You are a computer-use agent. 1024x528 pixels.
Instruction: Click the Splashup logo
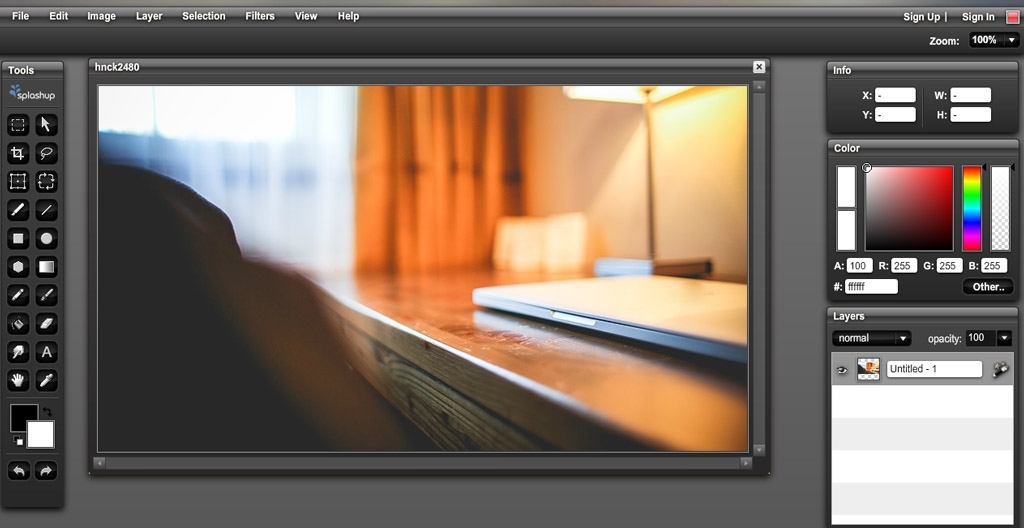tap(32, 93)
